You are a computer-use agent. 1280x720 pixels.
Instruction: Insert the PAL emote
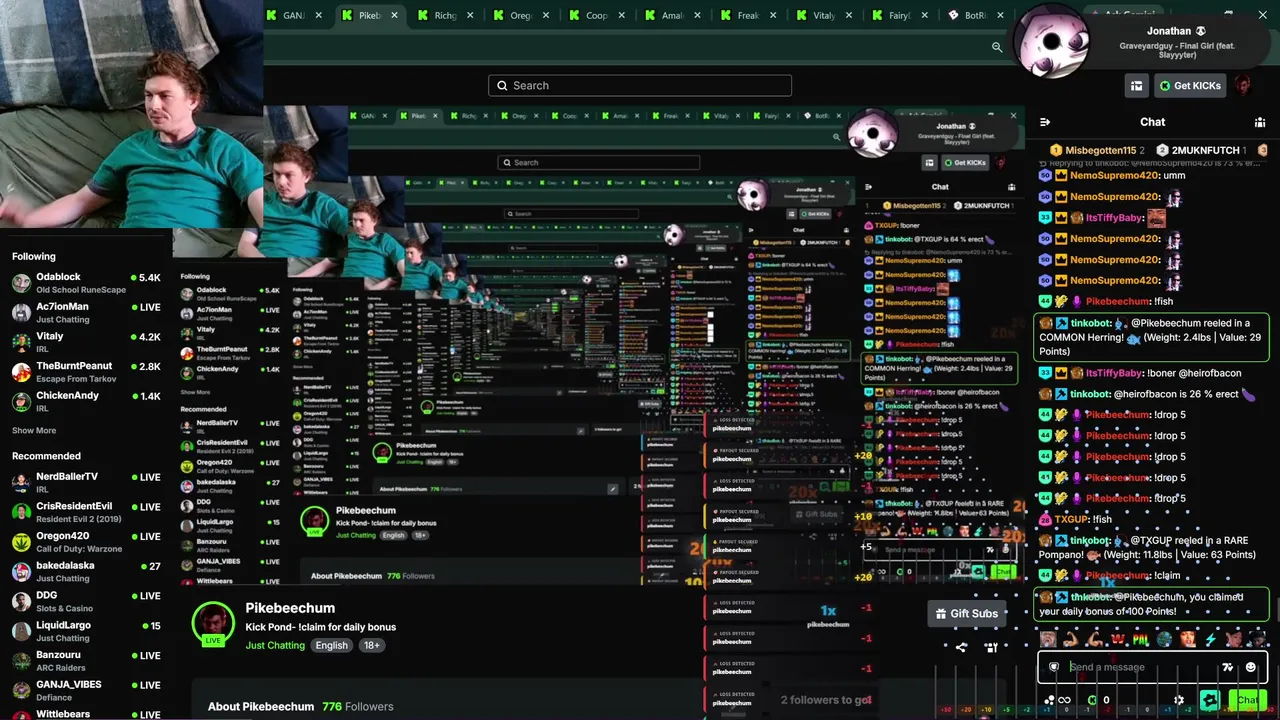coord(1141,639)
